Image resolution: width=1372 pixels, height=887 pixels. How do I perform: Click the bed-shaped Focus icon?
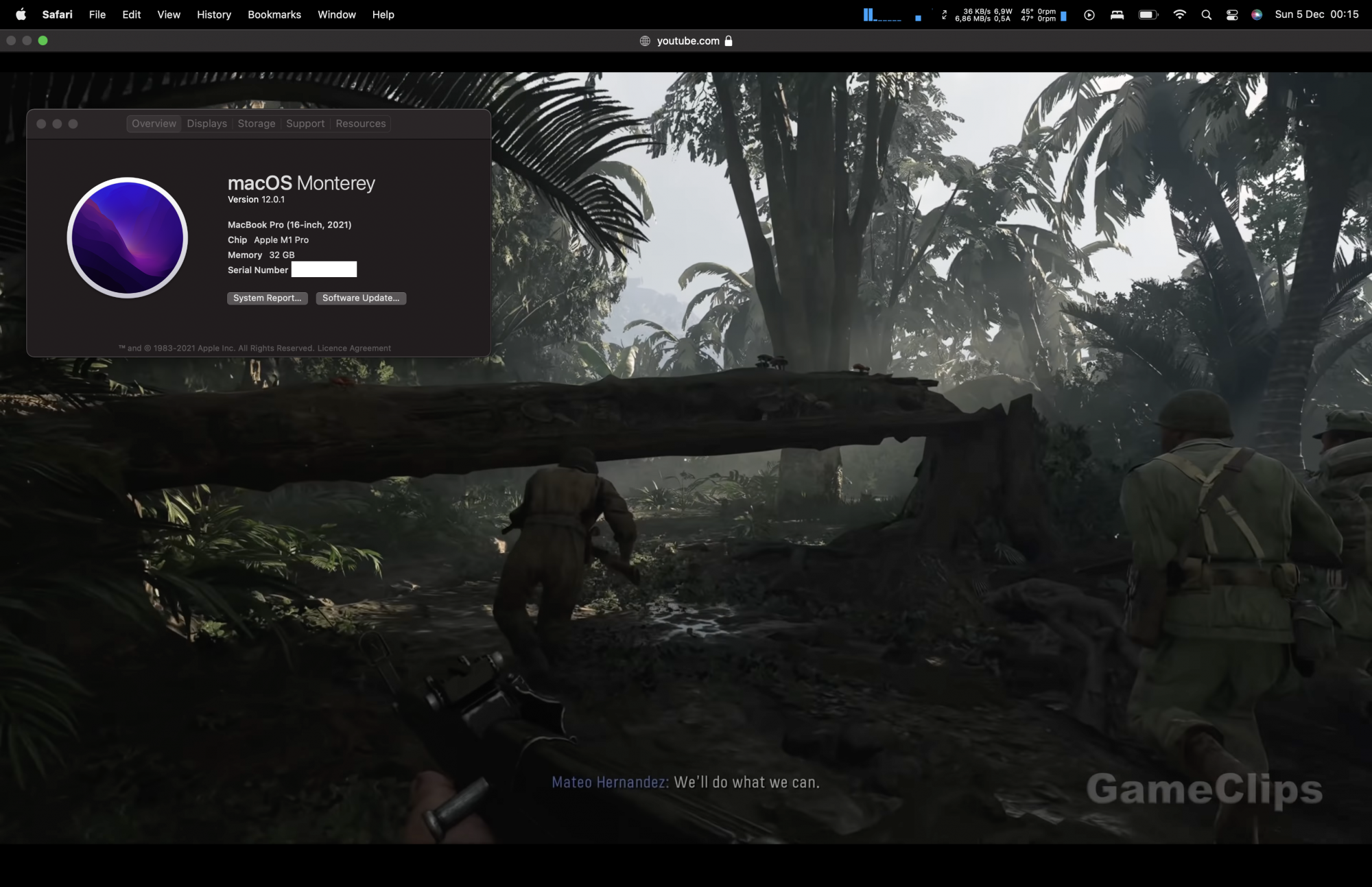(x=1117, y=14)
